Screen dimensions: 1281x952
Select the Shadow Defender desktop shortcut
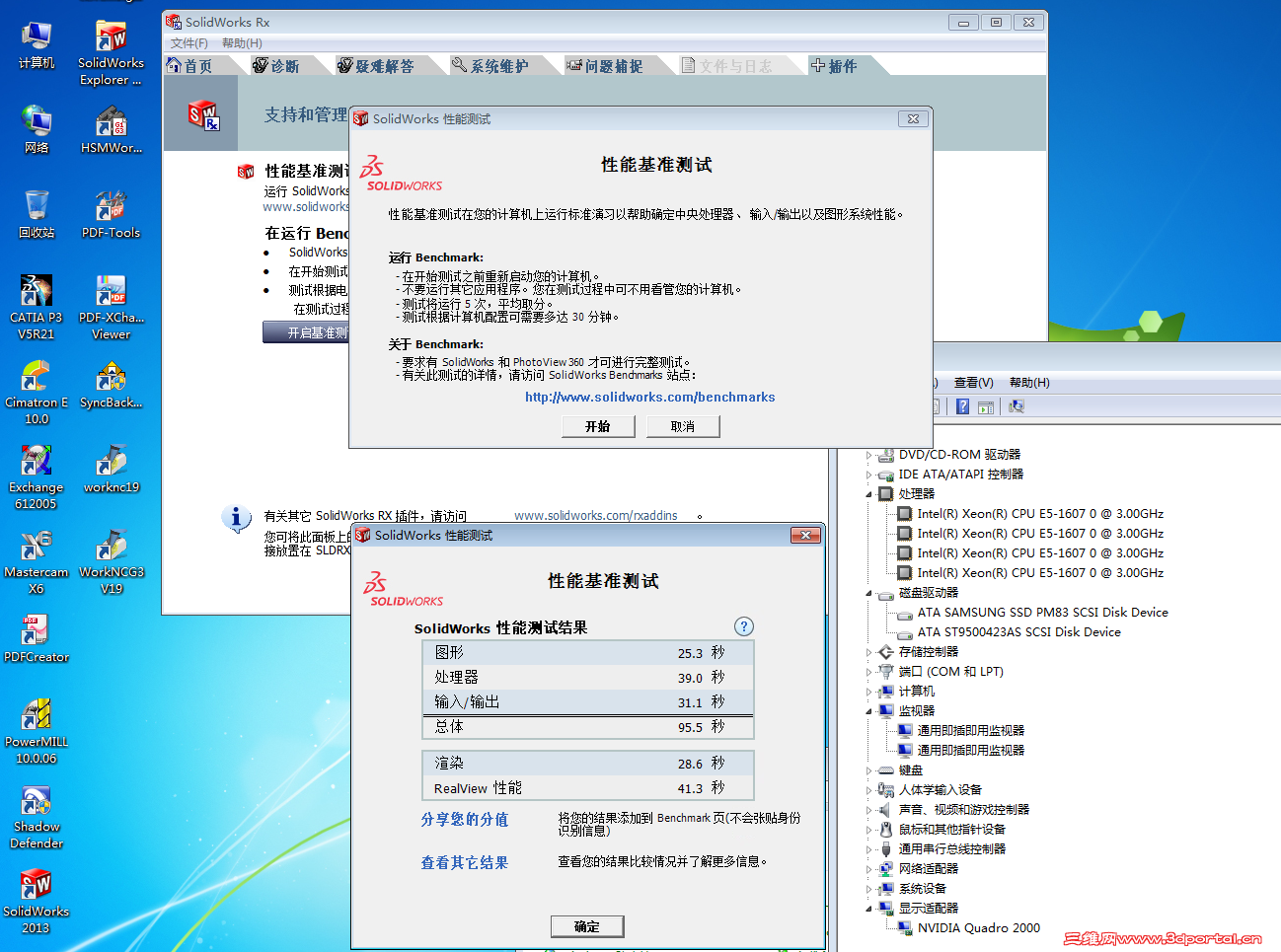(x=37, y=817)
